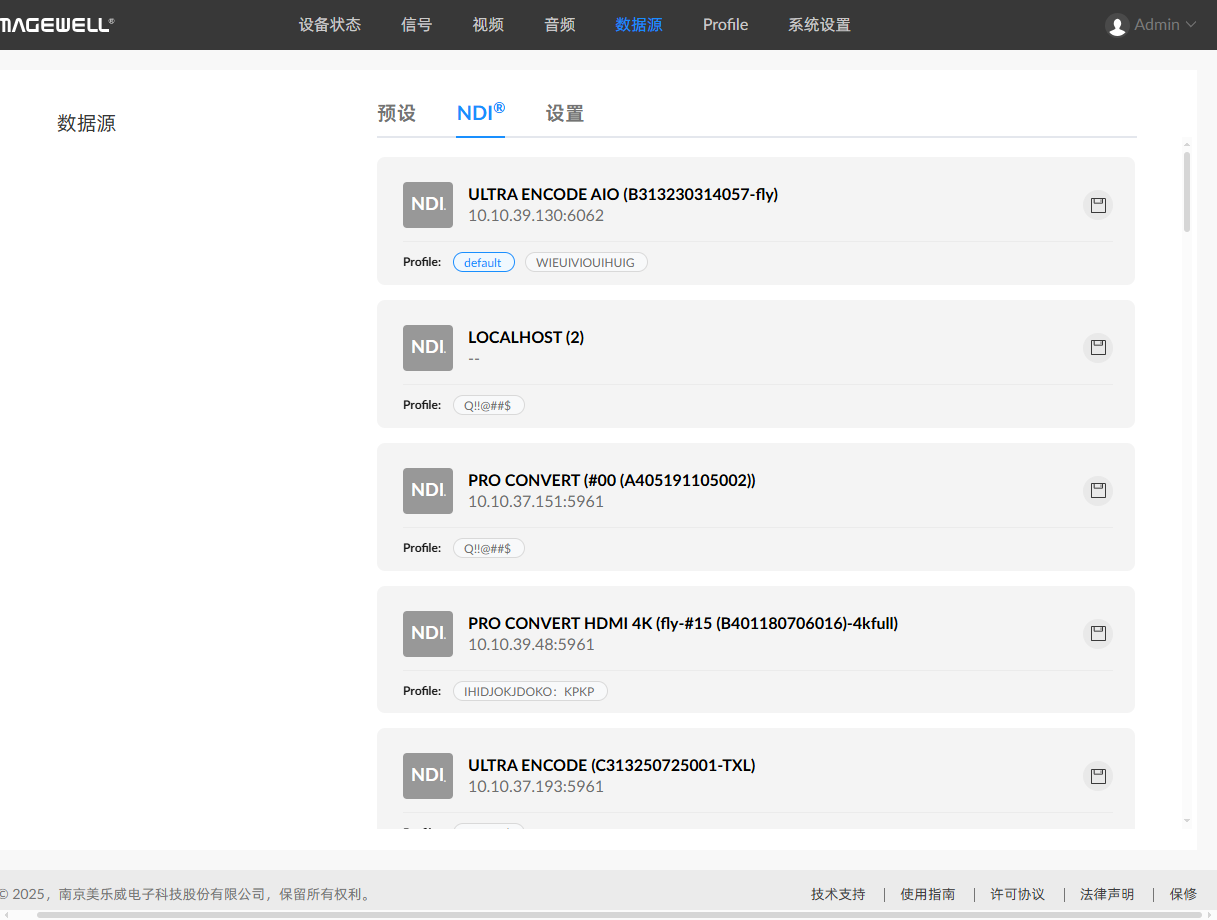This screenshot has height=920, width=1217.
Task: Click NDI logo of LOCALHOST (2) entry
Action: [x=428, y=347]
